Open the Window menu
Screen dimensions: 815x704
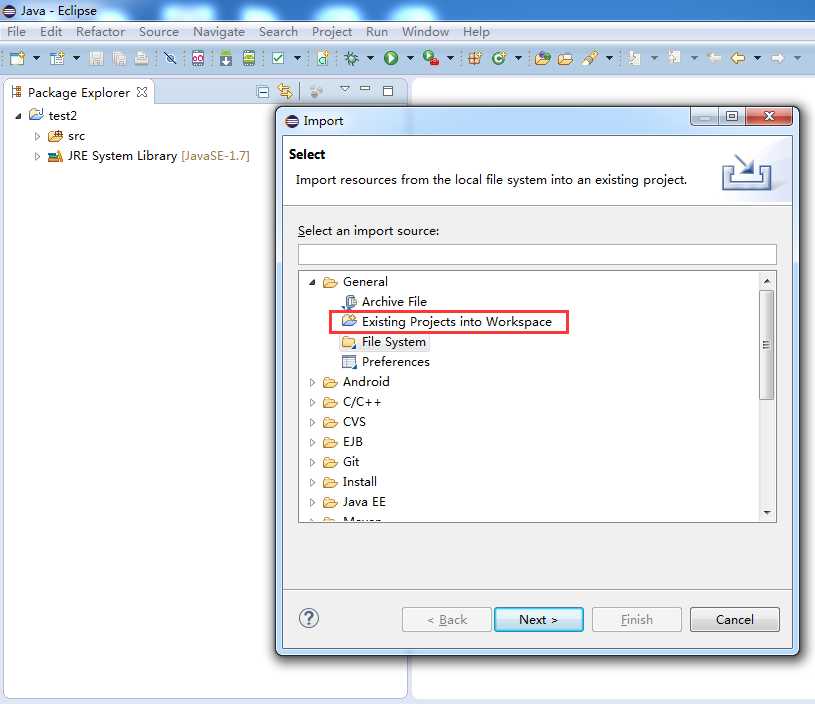[x=425, y=32]
